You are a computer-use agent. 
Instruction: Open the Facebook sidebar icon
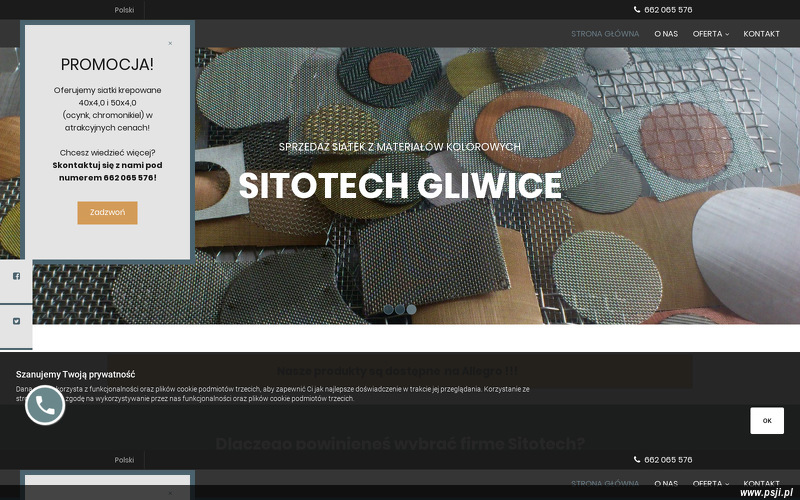(x=16, y=276)
